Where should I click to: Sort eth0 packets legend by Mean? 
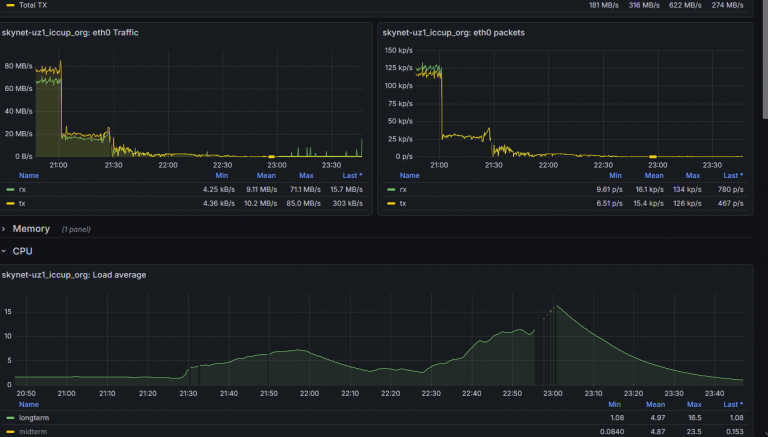click(654, 175)
